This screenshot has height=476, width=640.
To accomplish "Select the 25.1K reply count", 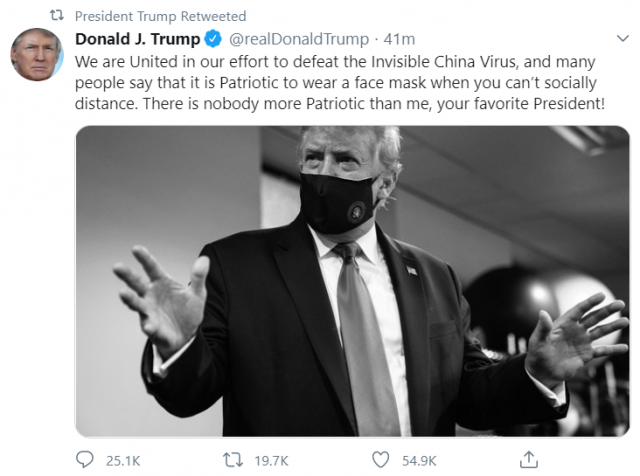I will (123, 461).
